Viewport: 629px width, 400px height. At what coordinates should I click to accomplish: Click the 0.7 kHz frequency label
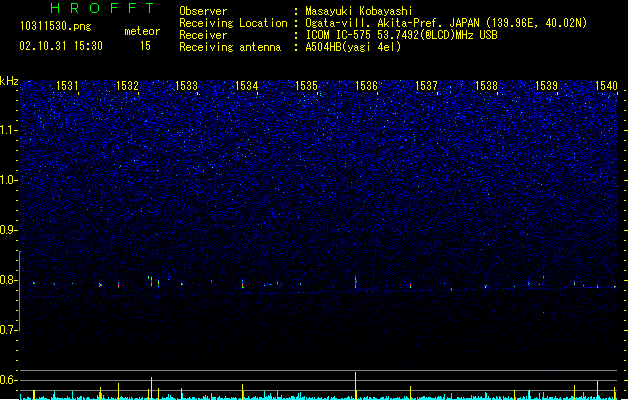pos(9,330)
